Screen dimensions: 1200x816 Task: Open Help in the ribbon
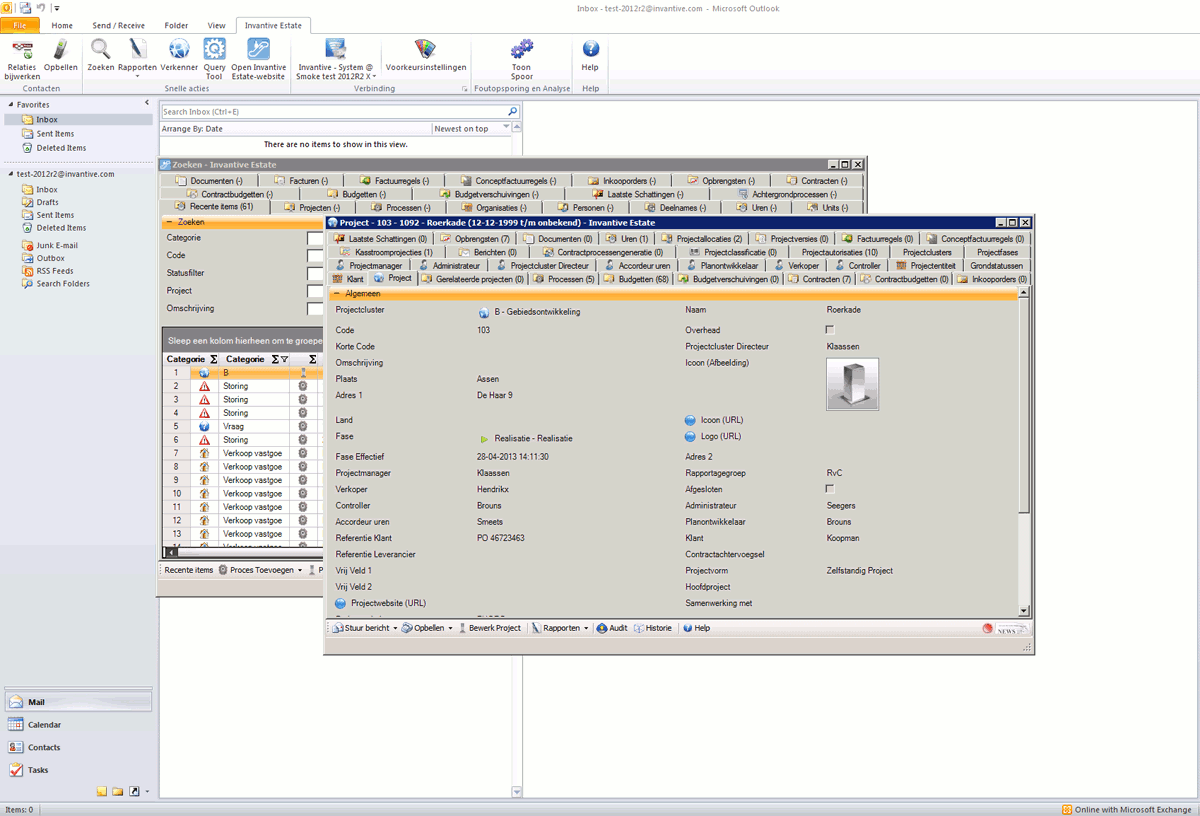point(590,55)
